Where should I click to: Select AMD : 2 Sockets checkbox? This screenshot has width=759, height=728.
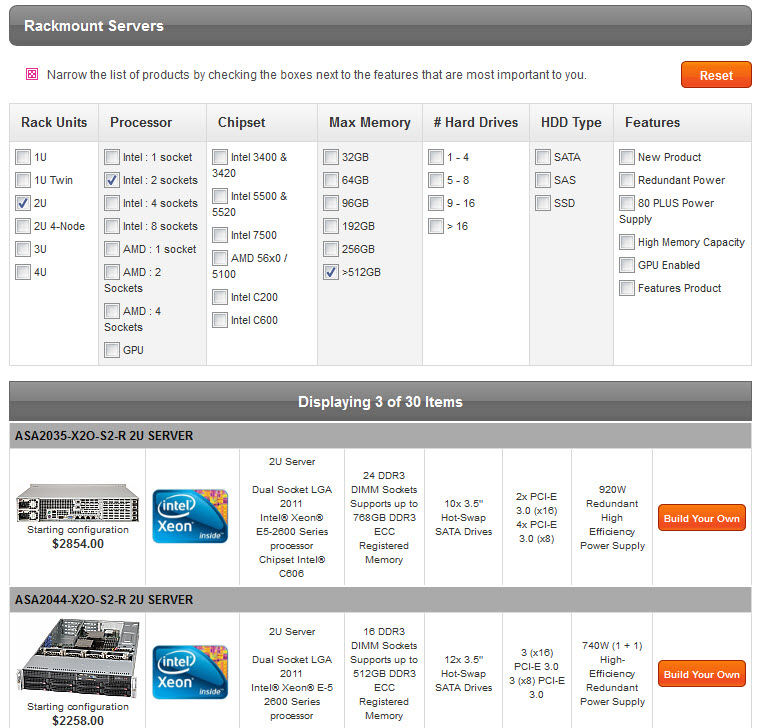(112, 272)
